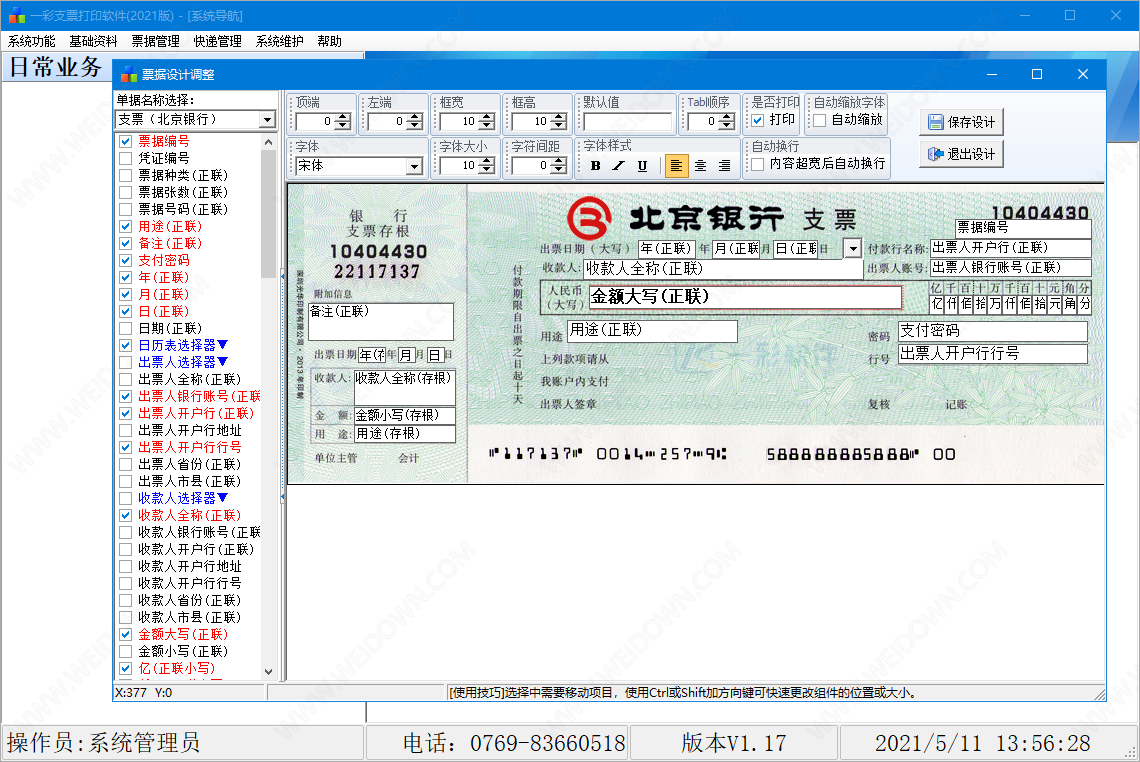1140x762 pixels.
Task: Click status text 版本V1.17
Action: pos(734,743)
